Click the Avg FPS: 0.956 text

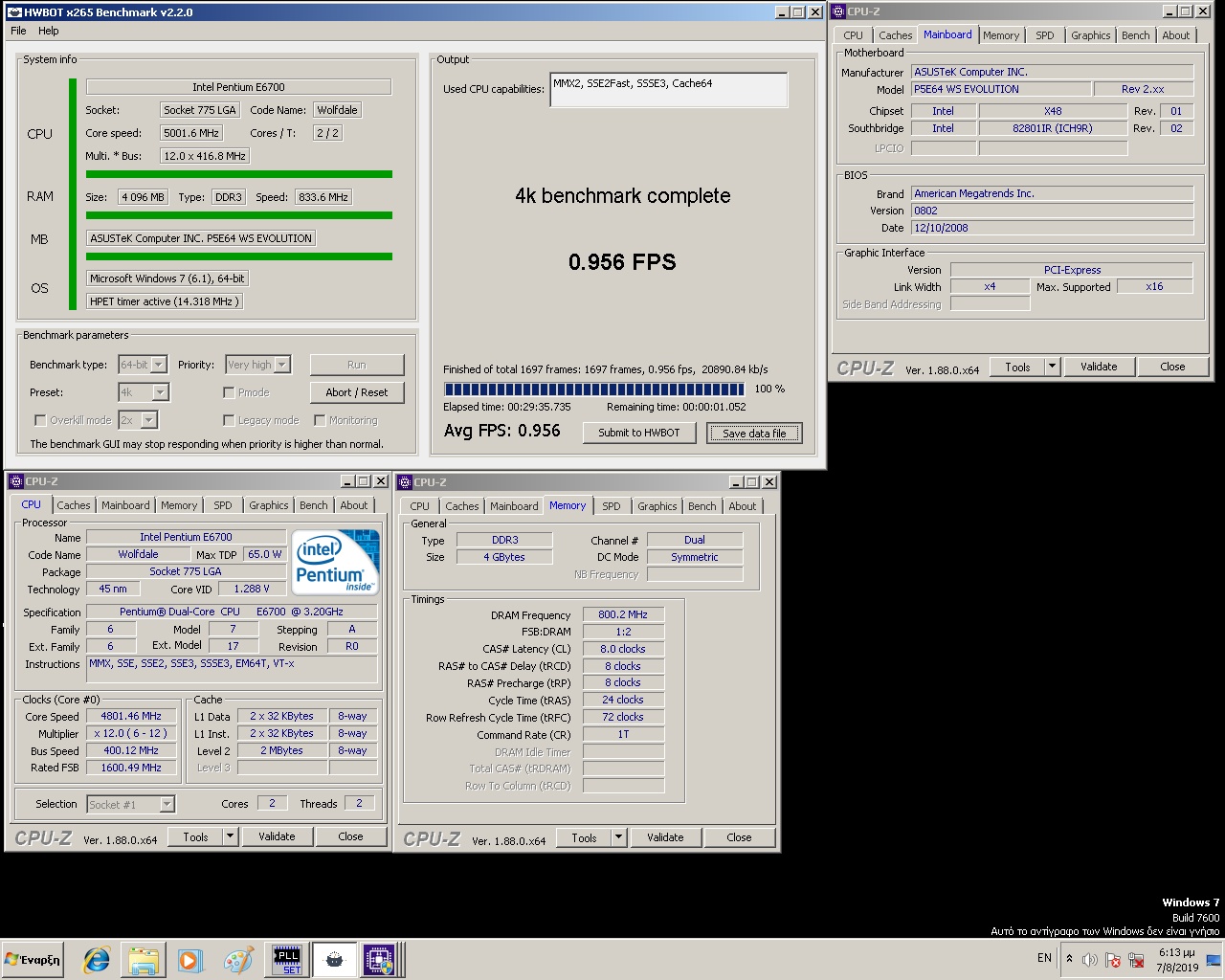(x=502, y=431)
